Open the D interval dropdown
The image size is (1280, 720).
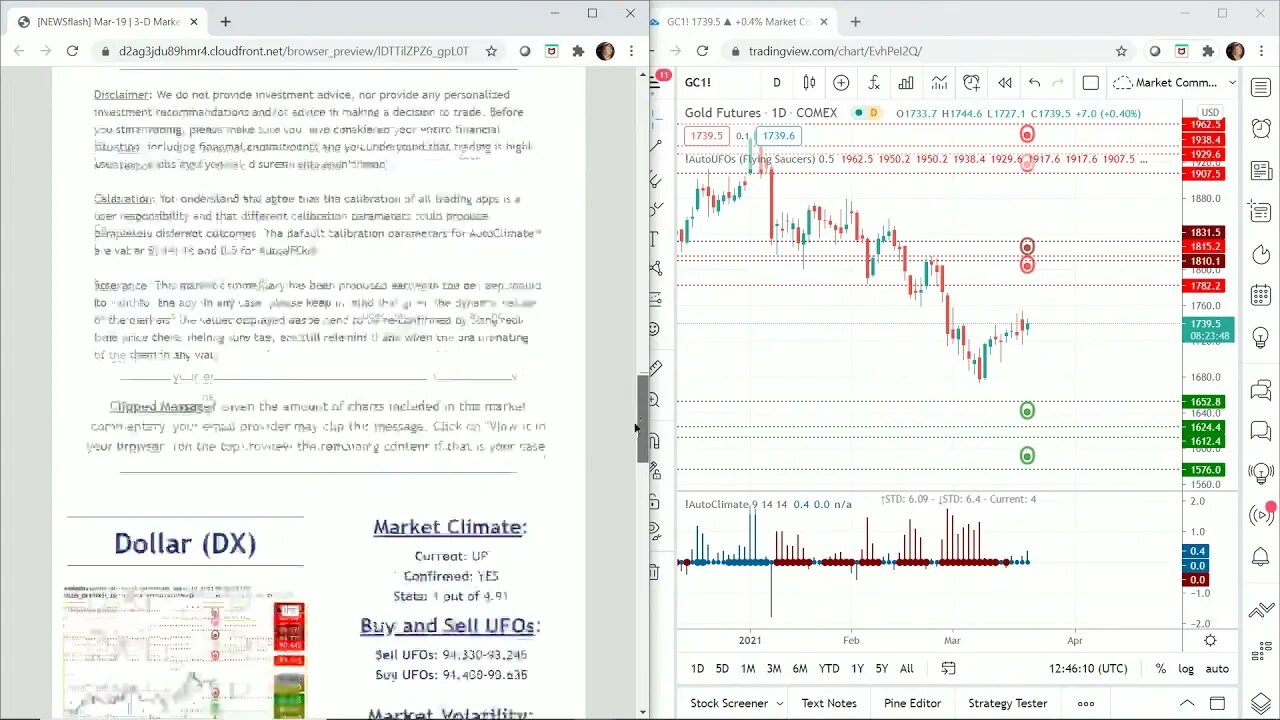click(x=776, y=83)
